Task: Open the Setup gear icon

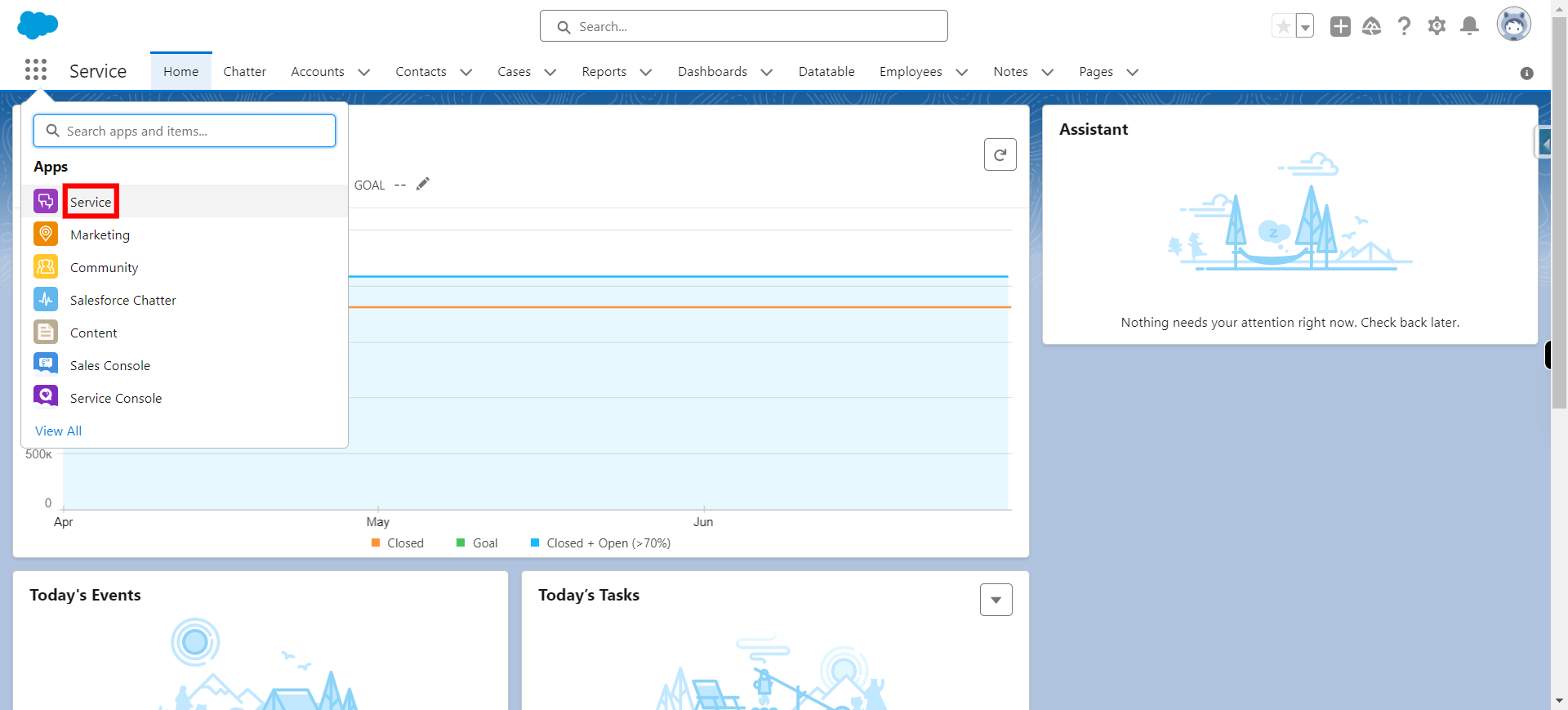Action: (x=1437, y=26)
